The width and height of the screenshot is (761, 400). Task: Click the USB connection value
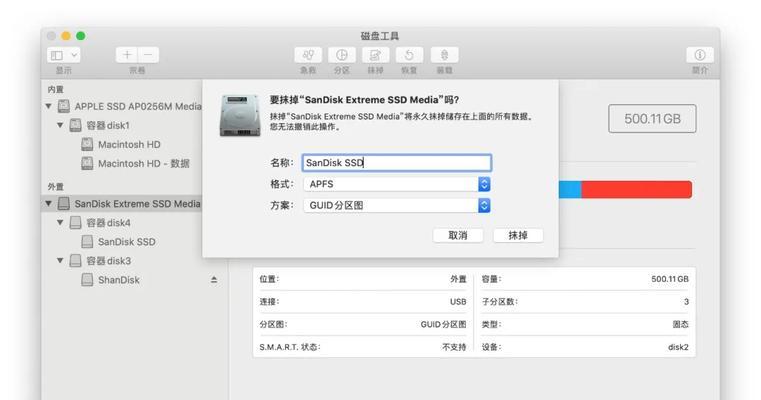458,302
